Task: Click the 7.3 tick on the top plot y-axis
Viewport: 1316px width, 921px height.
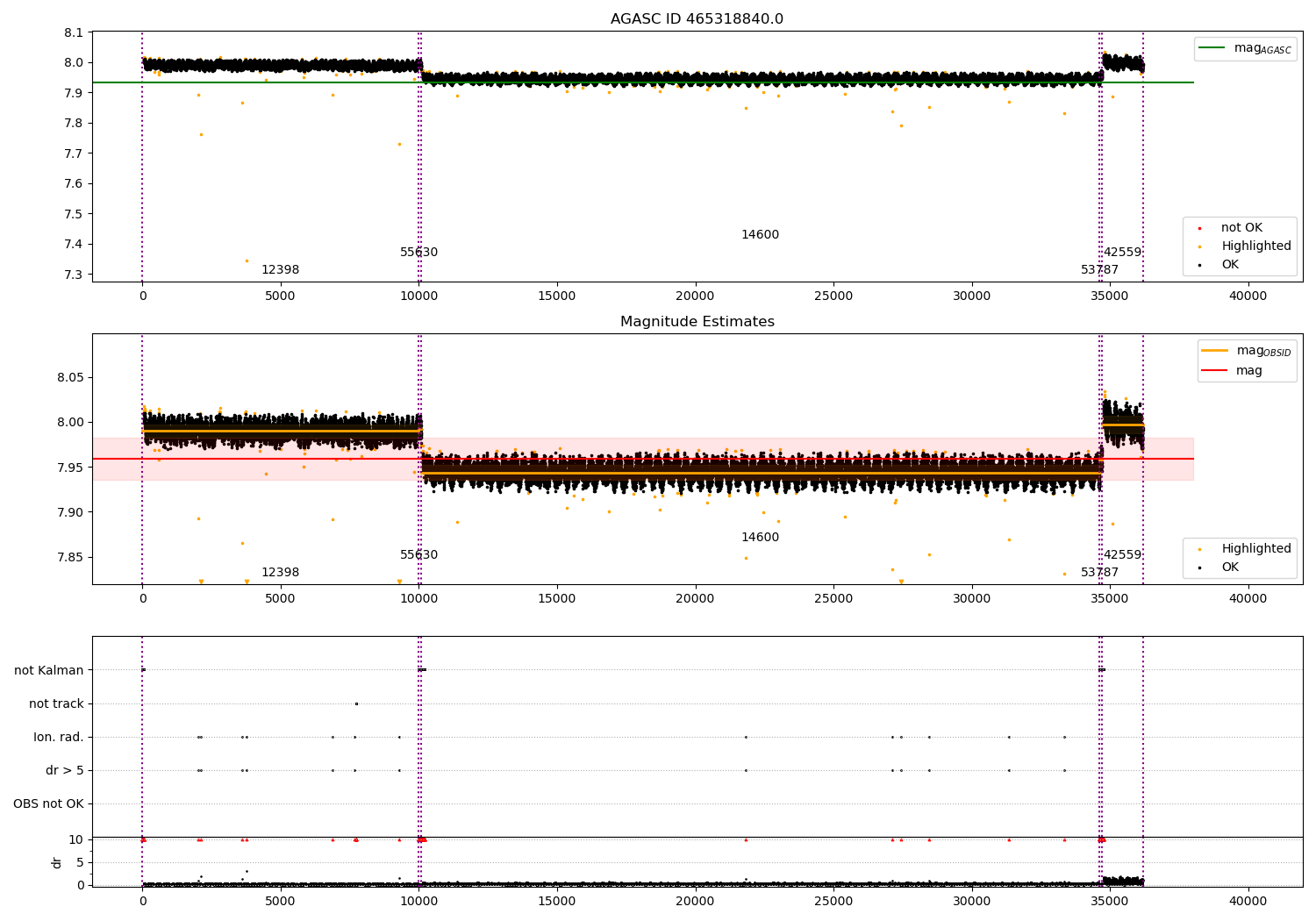Action: pos(75,275)
